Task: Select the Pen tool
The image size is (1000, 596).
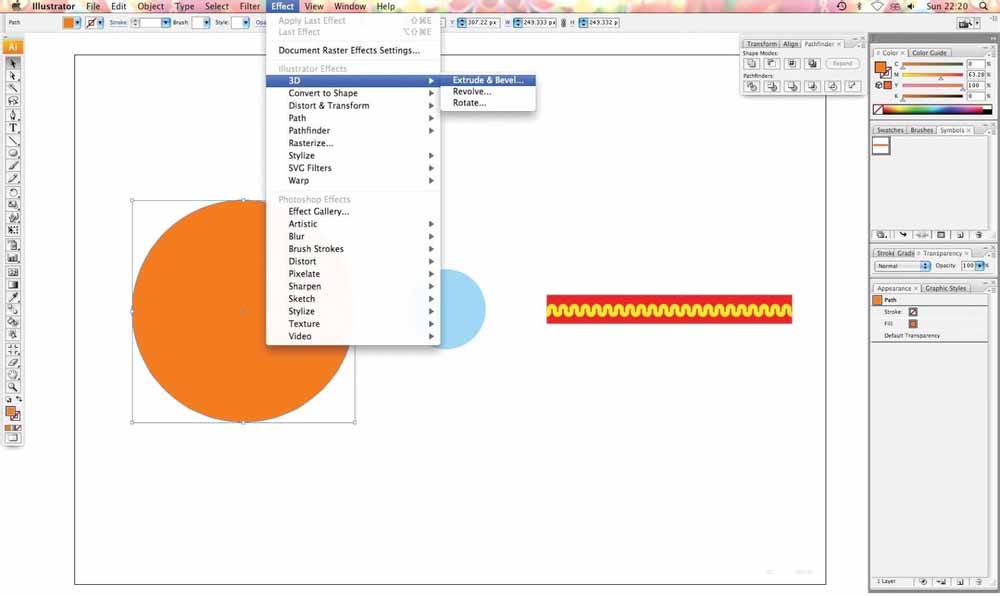Action: 13,115
